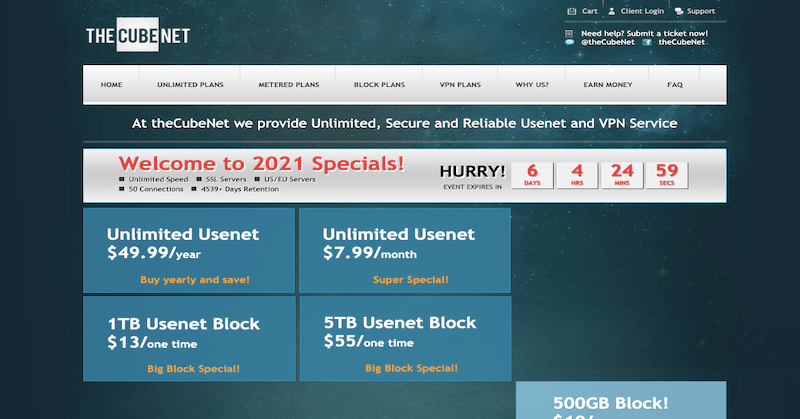800x419 pixels.
Task: Select Unlimited Usenet $7.99/month plan
Action: (x=405, y=250)
